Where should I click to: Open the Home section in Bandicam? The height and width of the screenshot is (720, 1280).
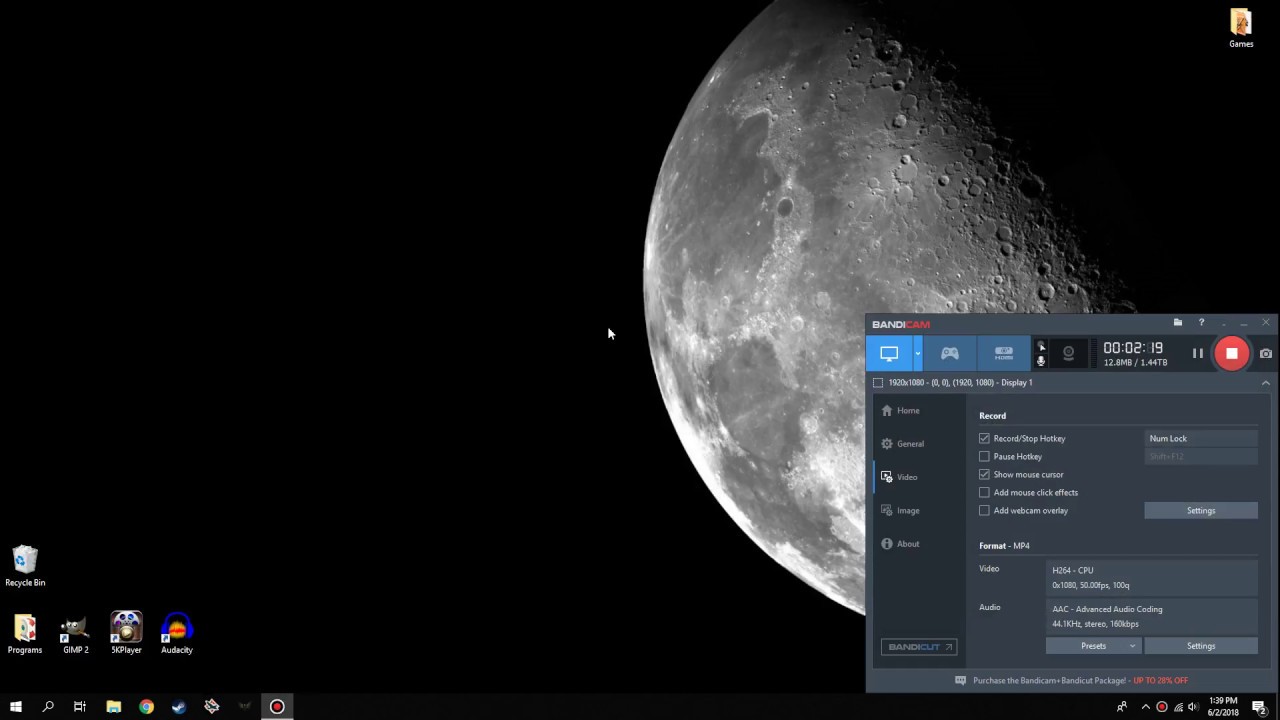point(908,411)
